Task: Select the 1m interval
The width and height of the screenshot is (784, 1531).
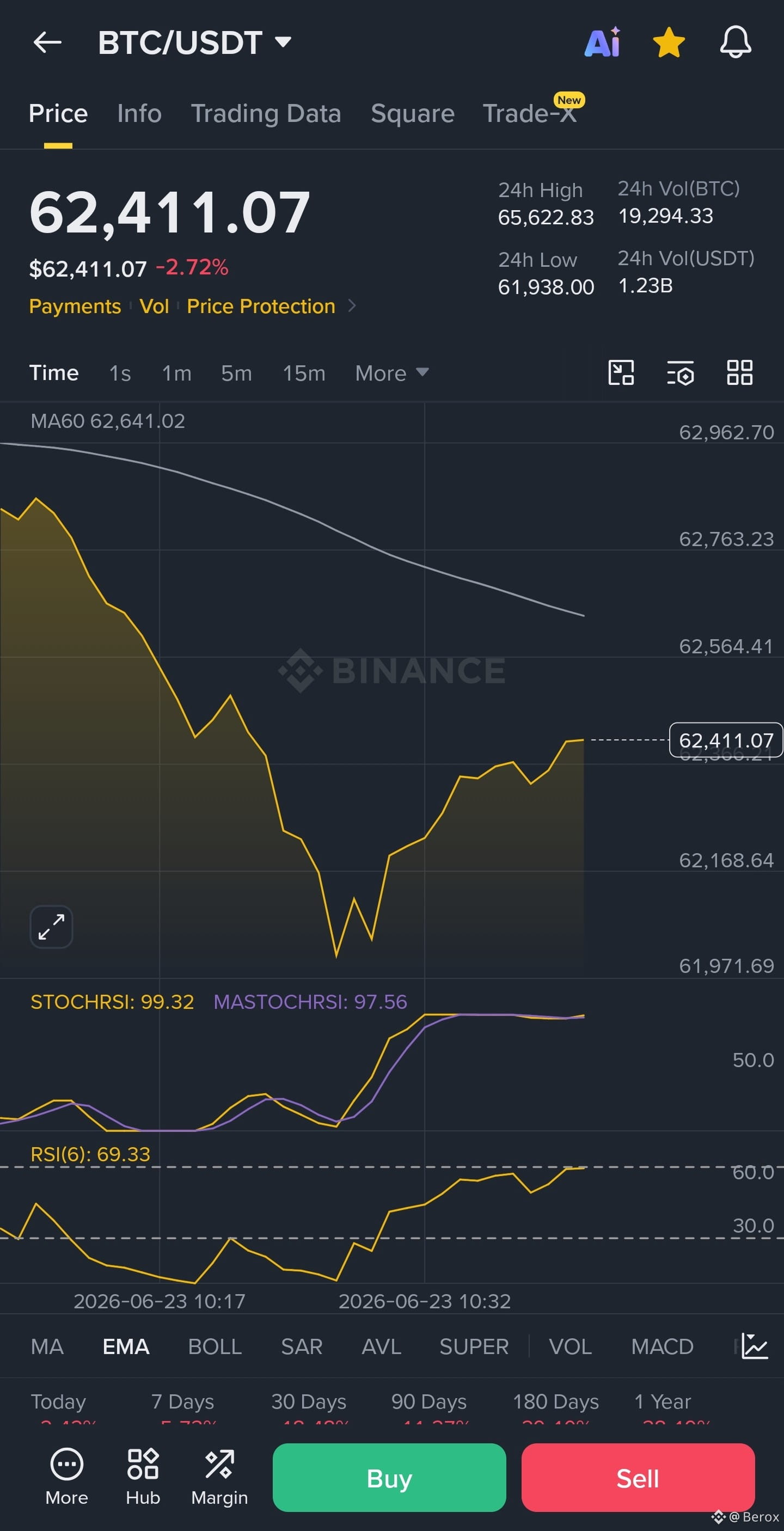Action: pos(176,373)
